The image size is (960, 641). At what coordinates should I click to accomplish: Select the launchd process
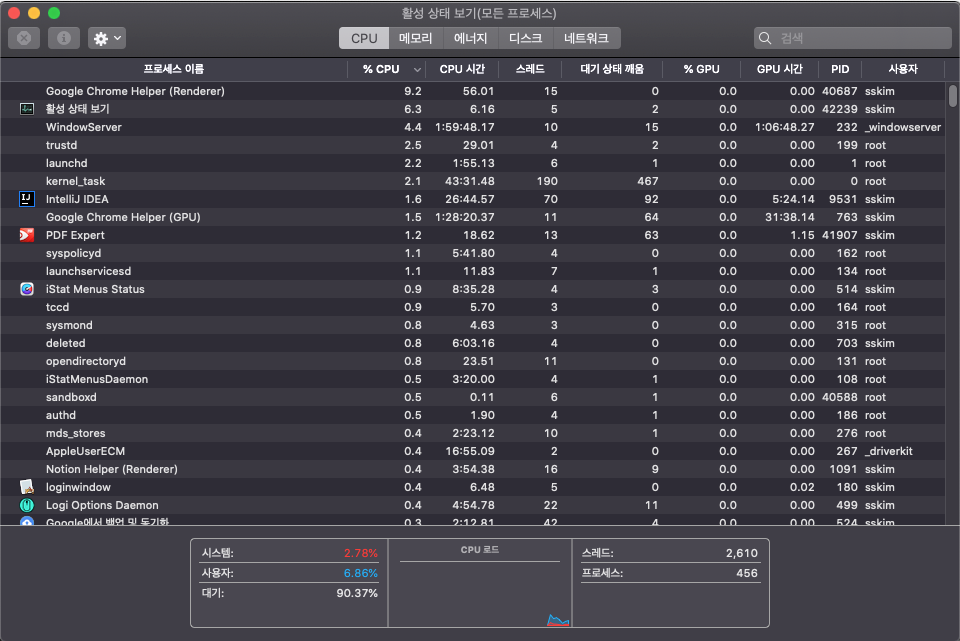click(473, 163)
